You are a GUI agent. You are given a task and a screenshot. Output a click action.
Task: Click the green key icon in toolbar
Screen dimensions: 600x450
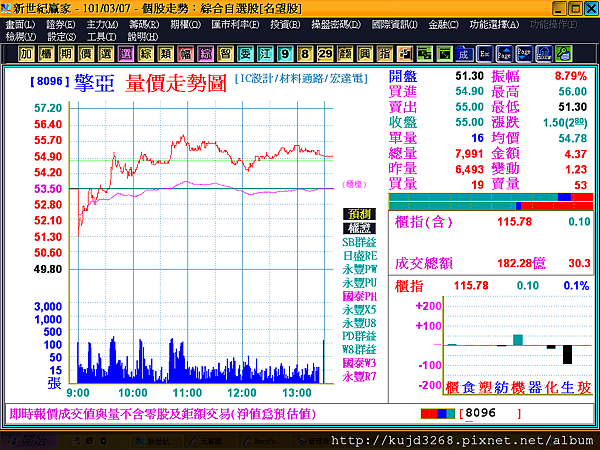[564, 54]
